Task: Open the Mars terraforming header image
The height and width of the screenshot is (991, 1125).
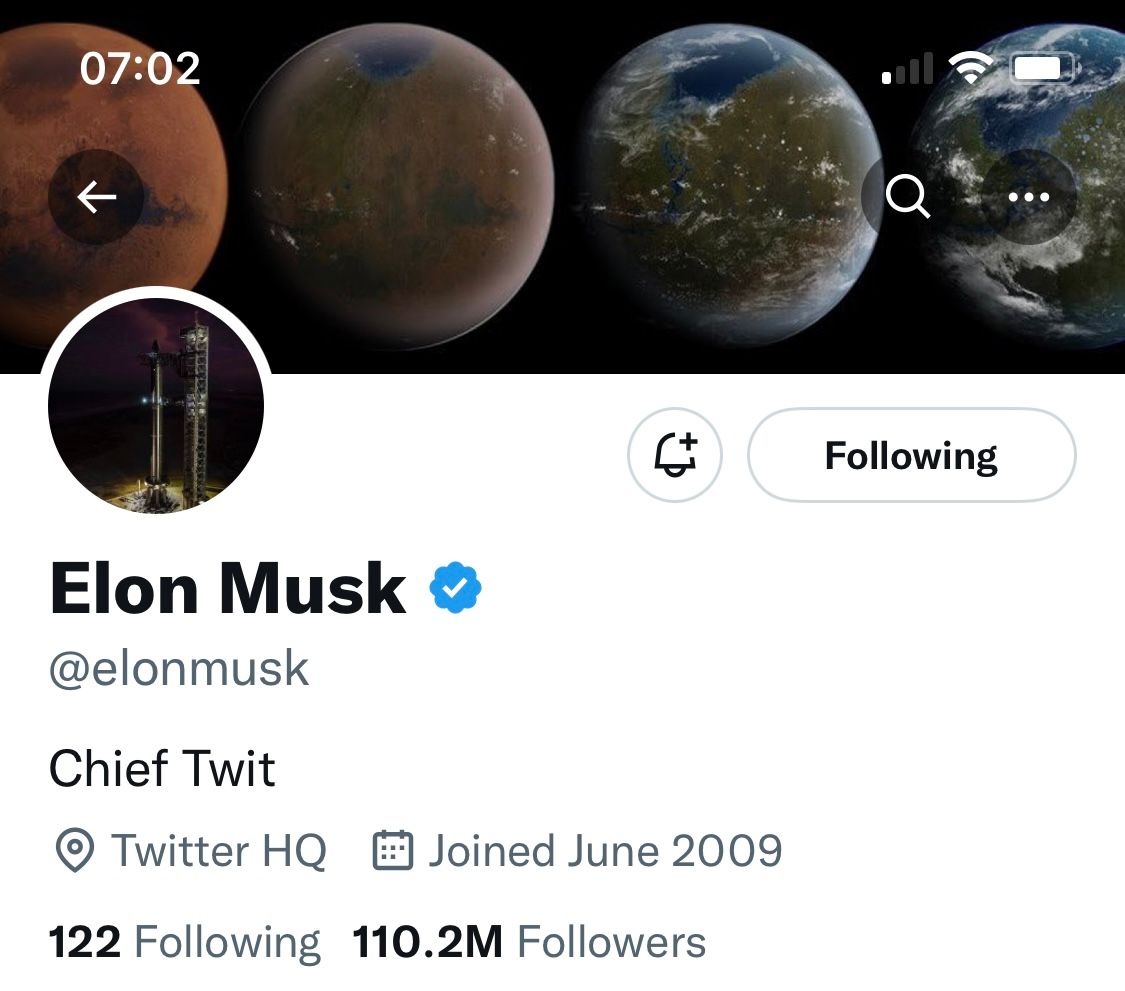Action: pyautogui.click(x=562, y=187)
